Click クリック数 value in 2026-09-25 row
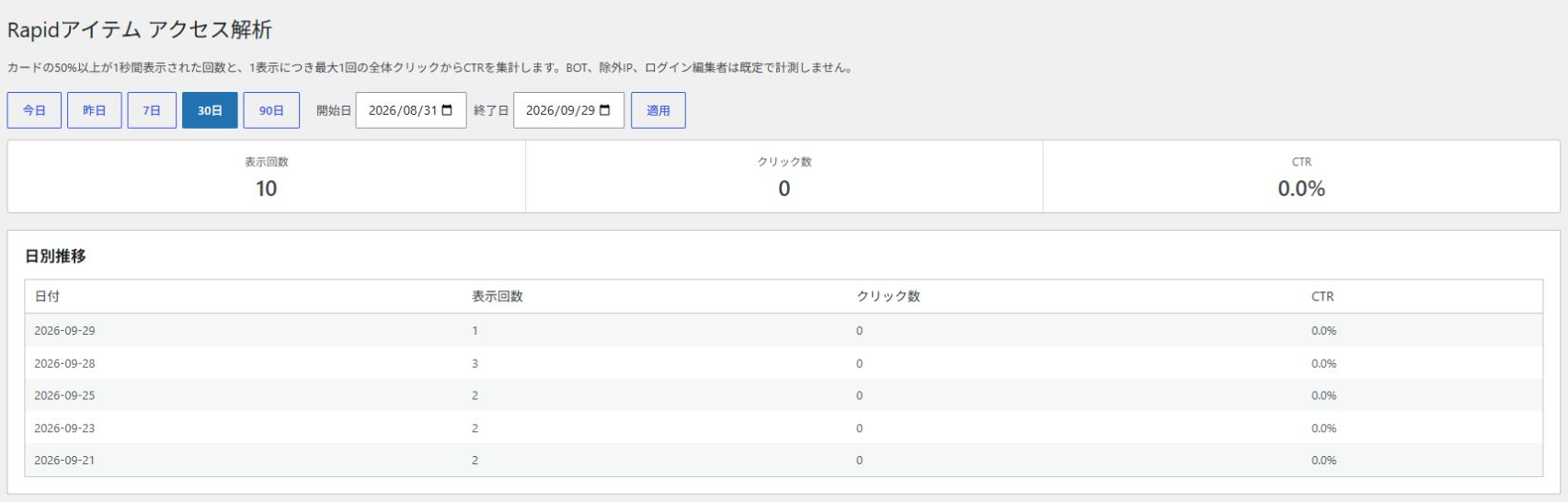Viewport: 1568px width, 502px height. point(860,395)
